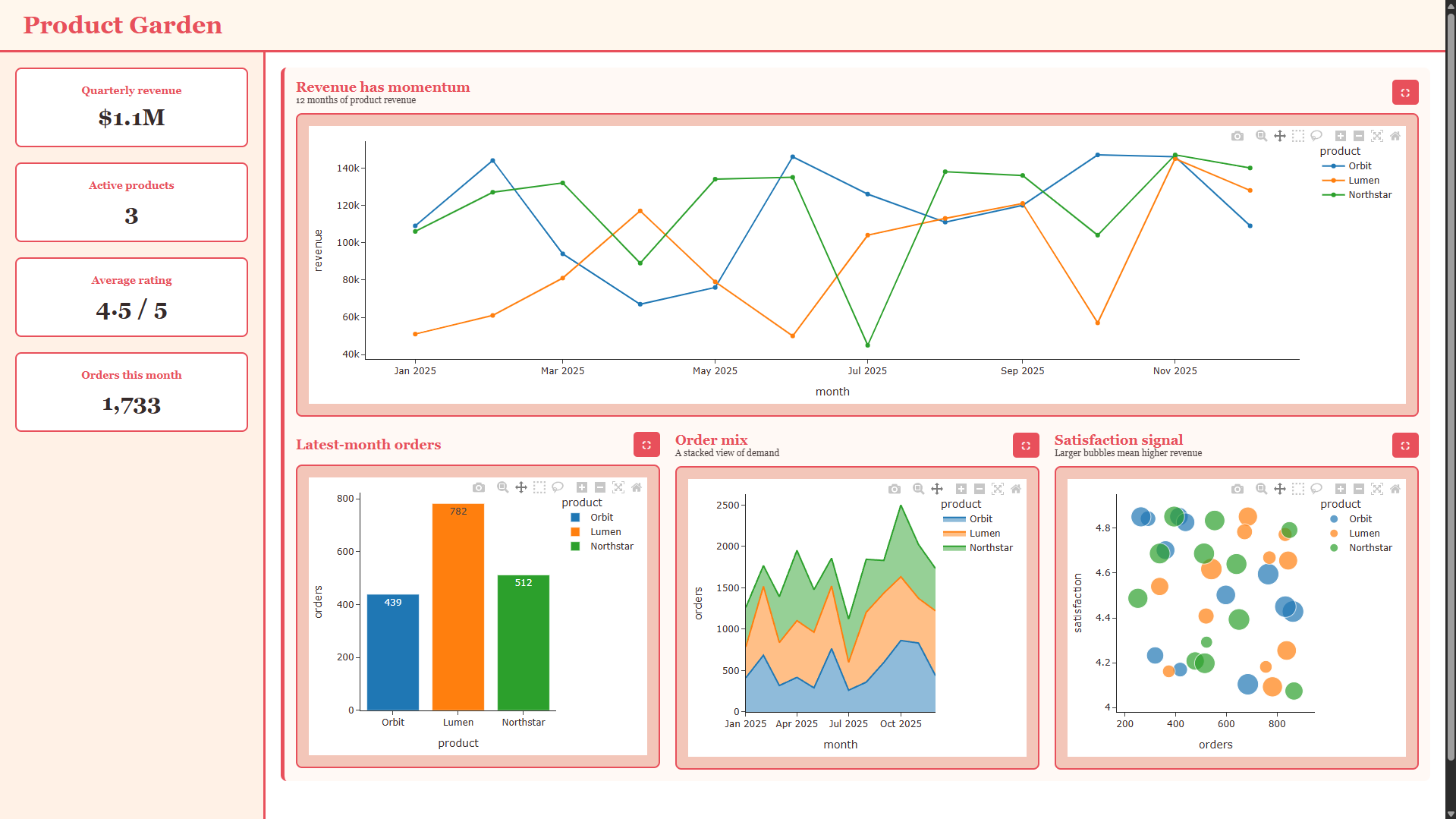Click the green Northstar bar labeled 512
Viewport: 1456px width, 819px height.
(x=524, y=643)
